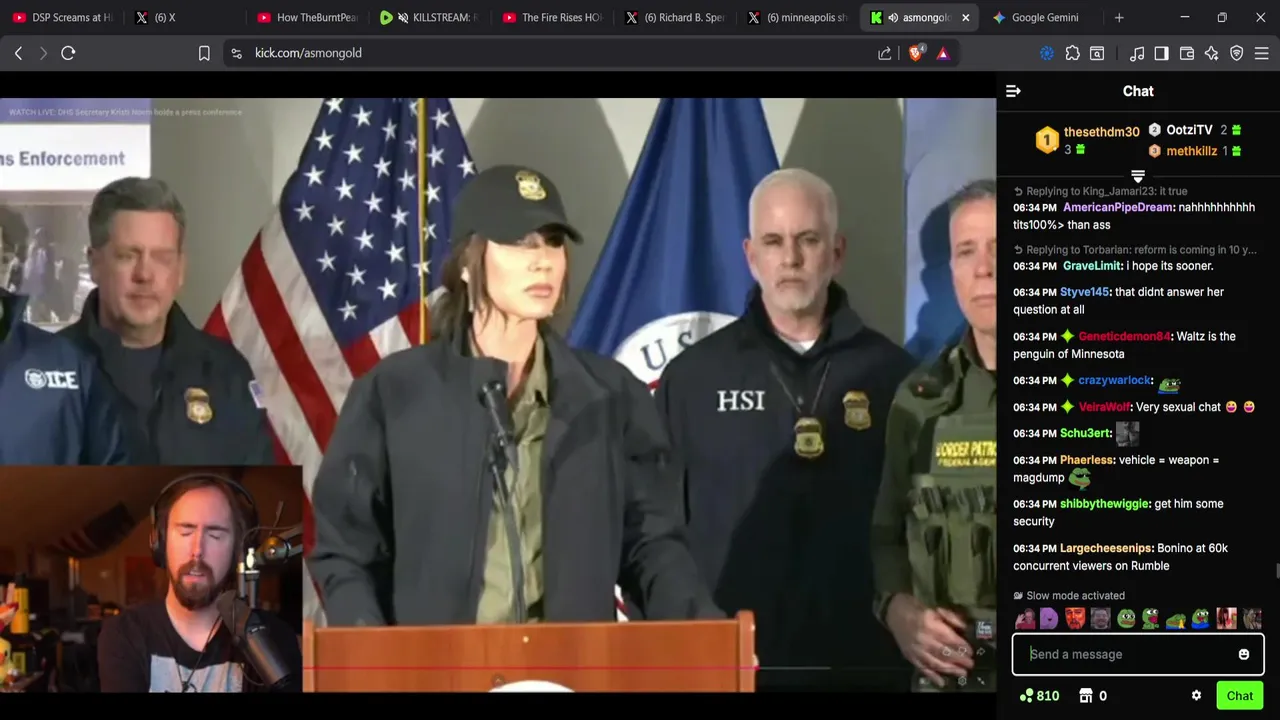Viewport: 1280px width, 720px height.
Task: Switch to The Fire Rises tab
Action: [x=552, y=17]
